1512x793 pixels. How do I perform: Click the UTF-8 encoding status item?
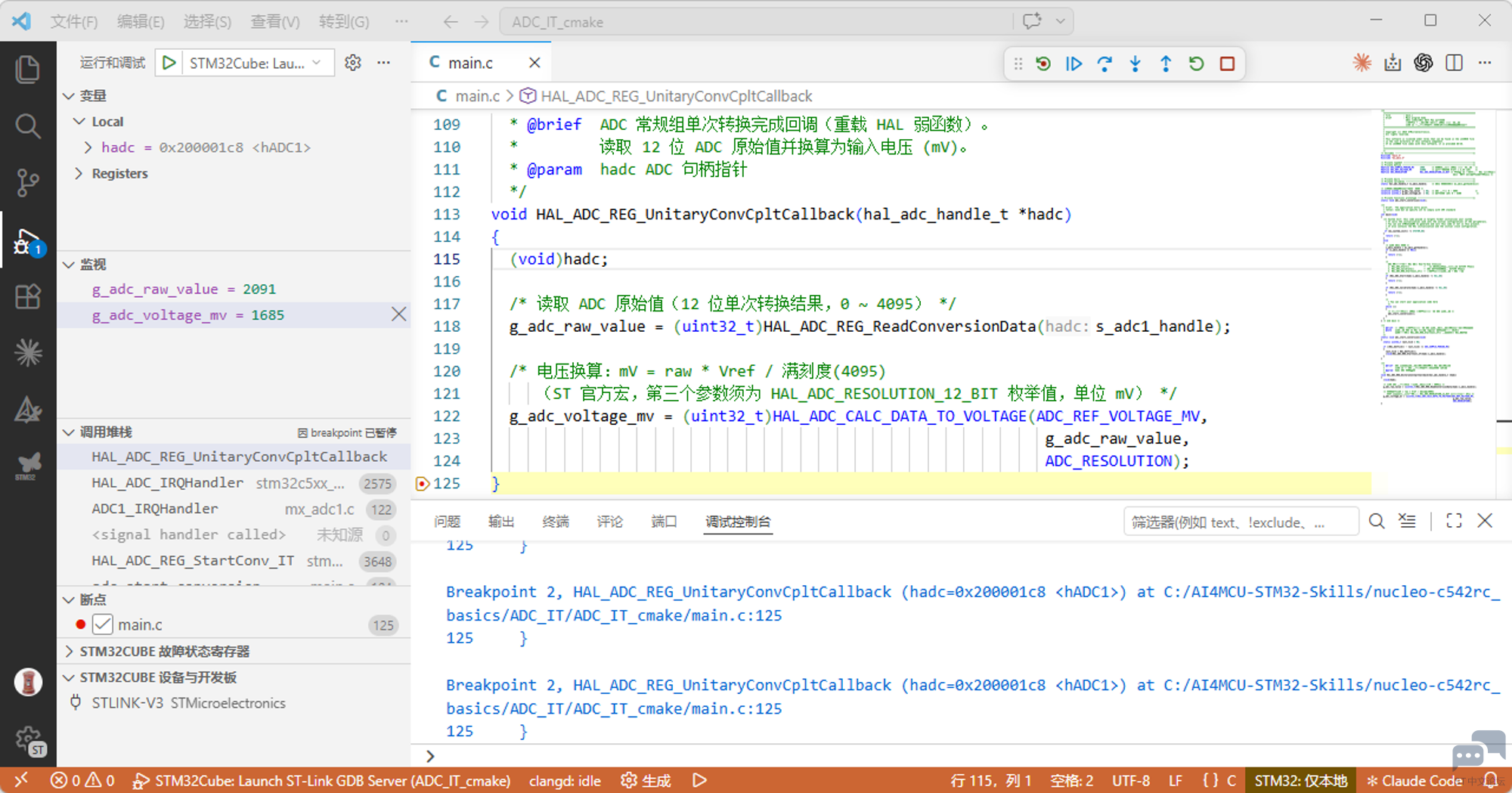(1131, 781)
